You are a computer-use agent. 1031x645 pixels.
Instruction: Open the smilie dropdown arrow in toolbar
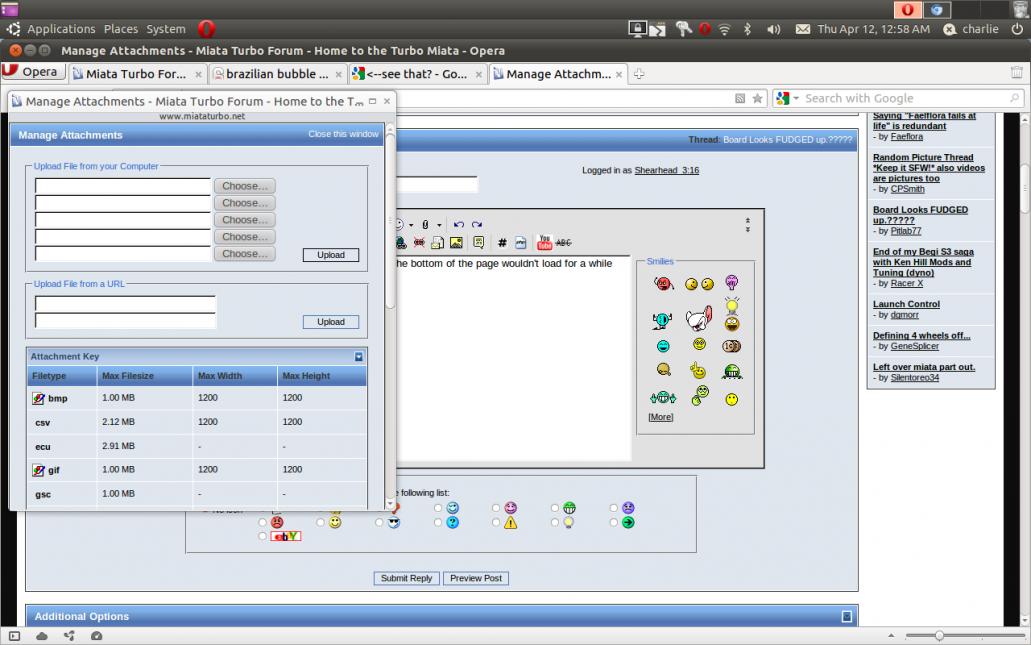pos(411,225)
